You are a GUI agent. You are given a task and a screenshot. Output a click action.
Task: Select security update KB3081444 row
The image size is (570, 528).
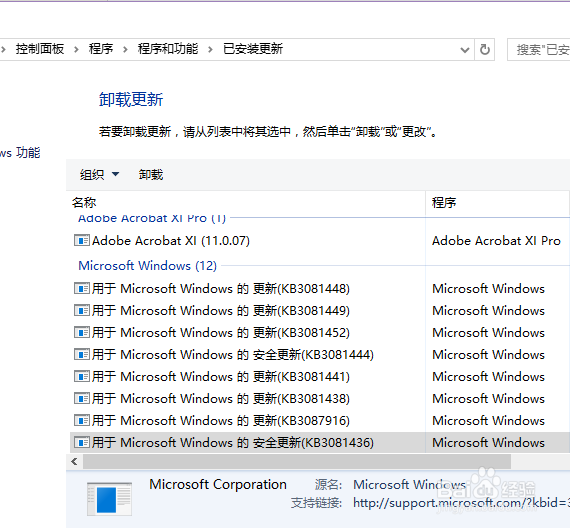320,354
